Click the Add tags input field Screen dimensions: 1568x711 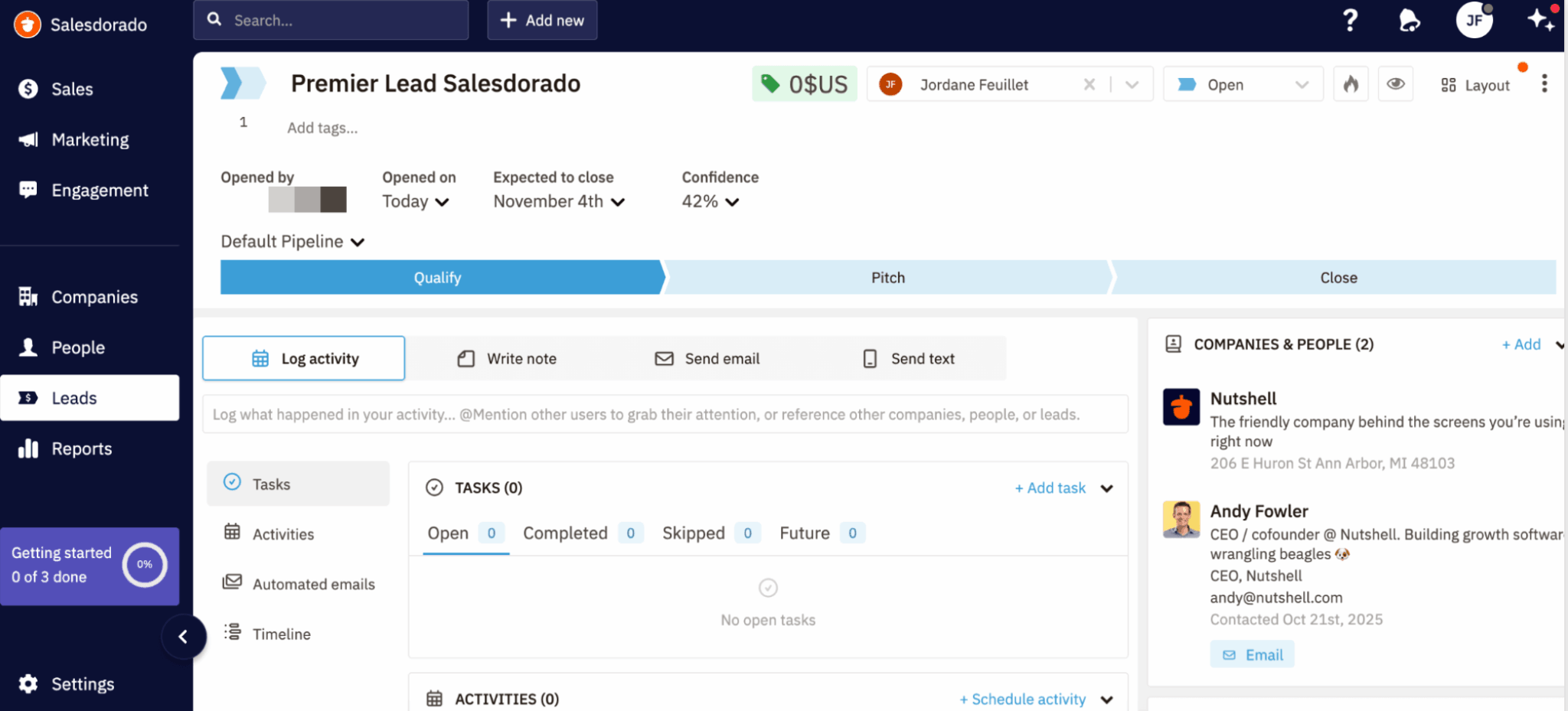coord(322,128)
